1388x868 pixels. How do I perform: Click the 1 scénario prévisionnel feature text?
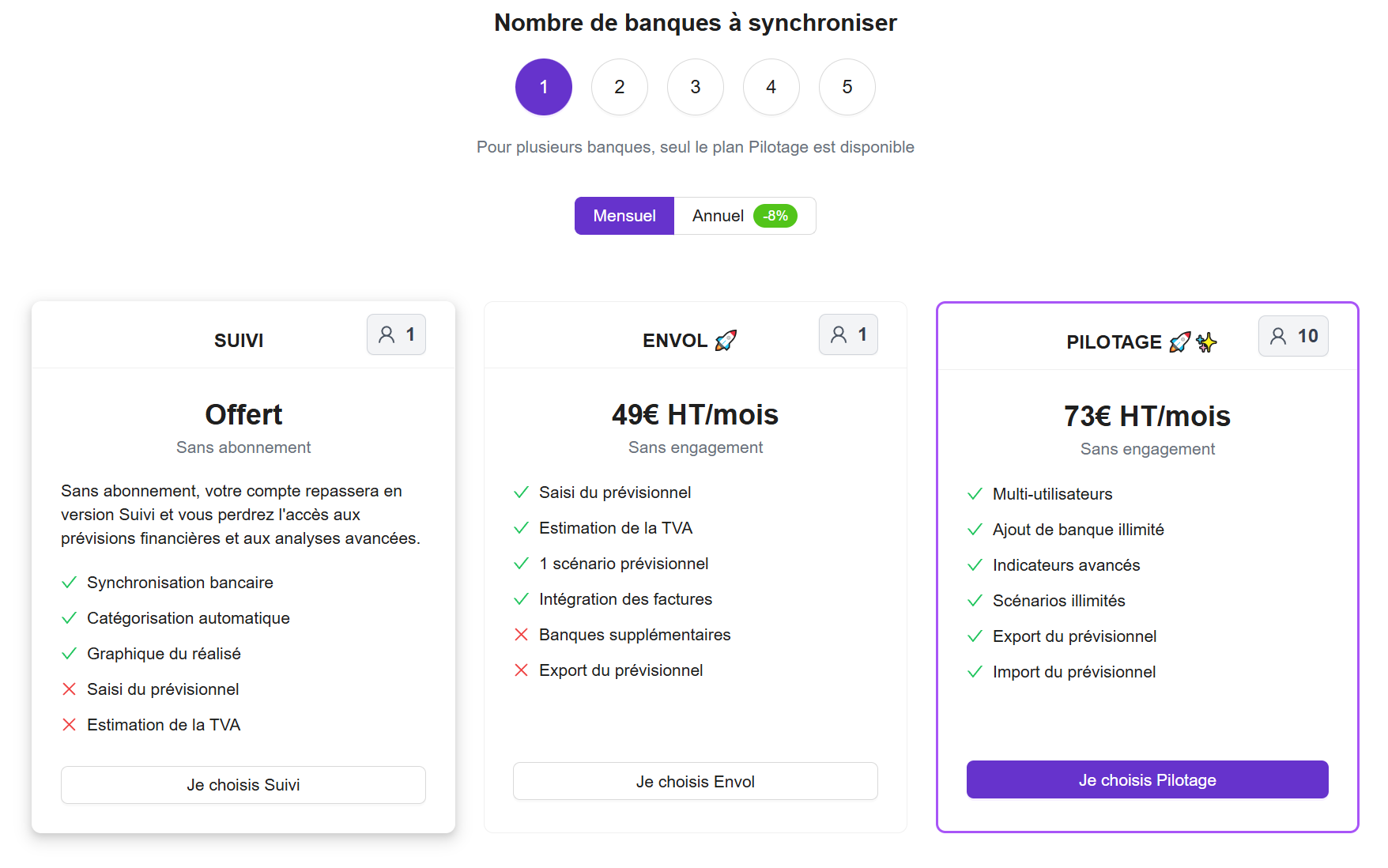point(624,564)
